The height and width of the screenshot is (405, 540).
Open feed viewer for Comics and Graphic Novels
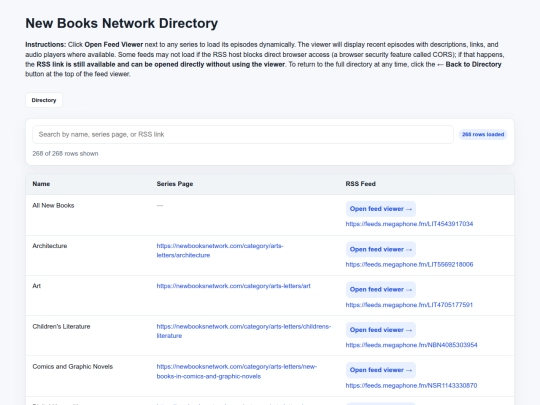(x=381, y=370)
